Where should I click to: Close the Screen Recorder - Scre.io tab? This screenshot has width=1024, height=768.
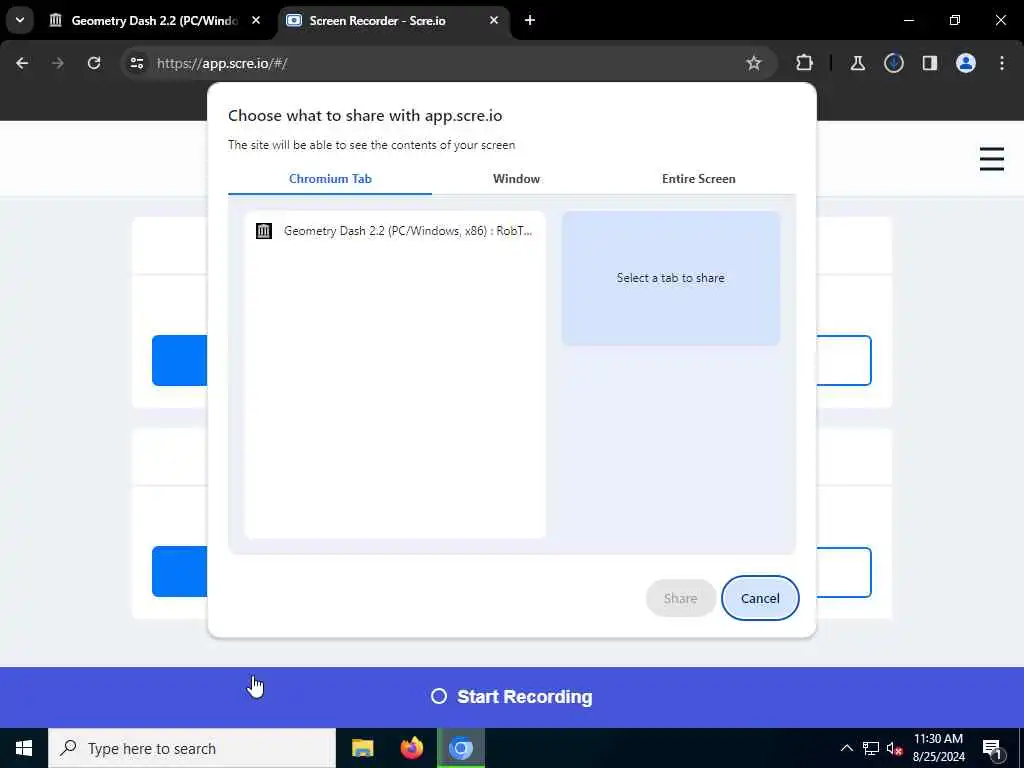(x=494, y=20)
